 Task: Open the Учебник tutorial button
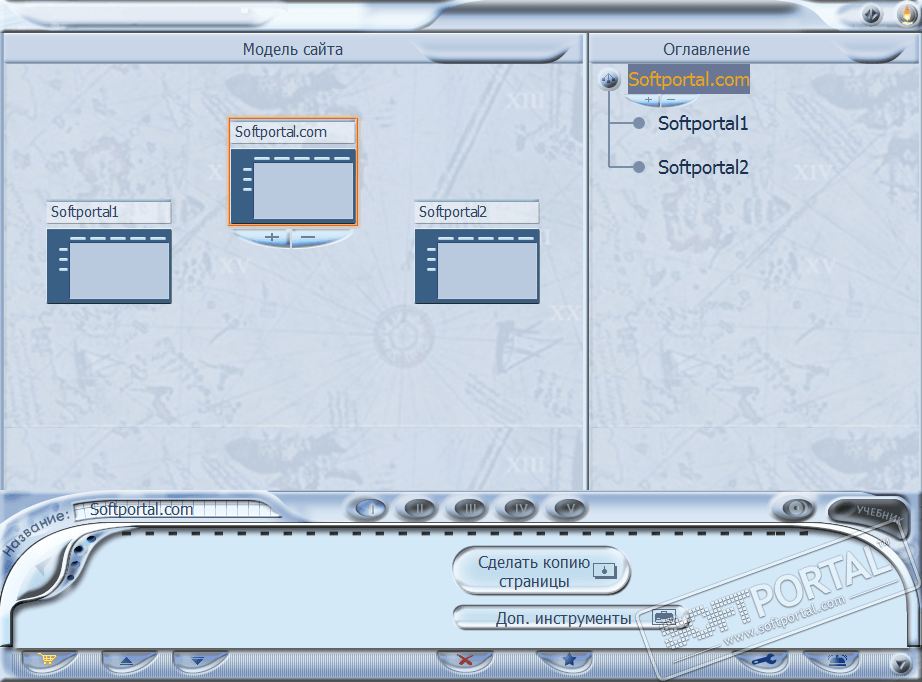click(867, 514)
